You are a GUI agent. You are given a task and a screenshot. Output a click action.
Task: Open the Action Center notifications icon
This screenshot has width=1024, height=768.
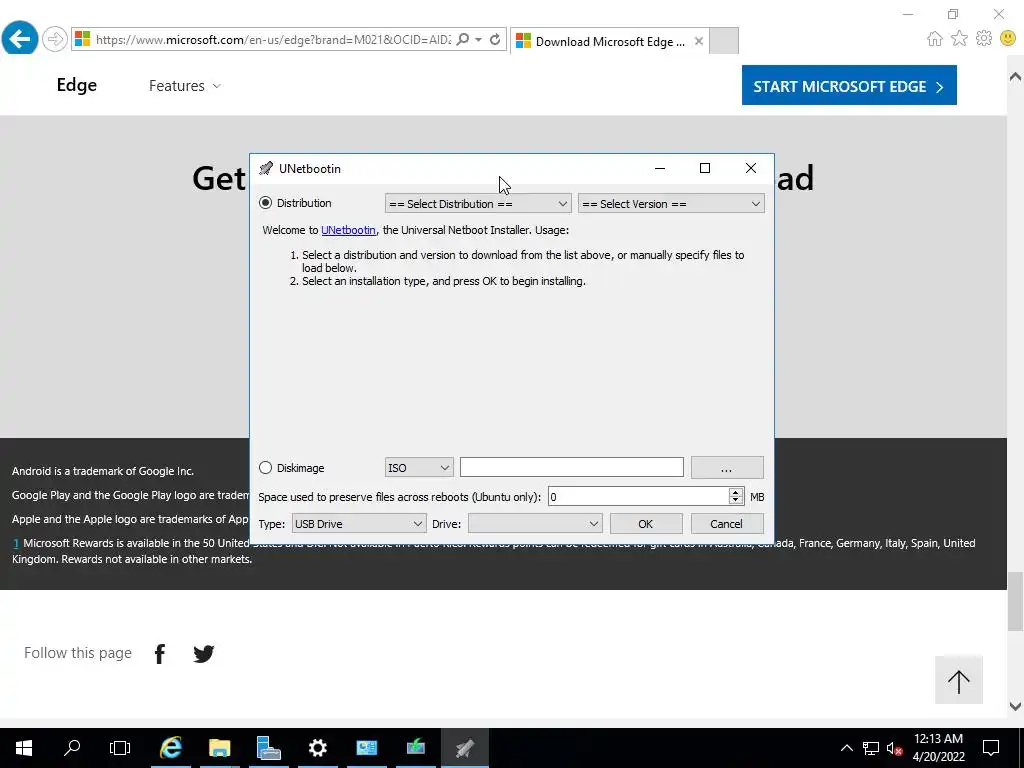991,748
